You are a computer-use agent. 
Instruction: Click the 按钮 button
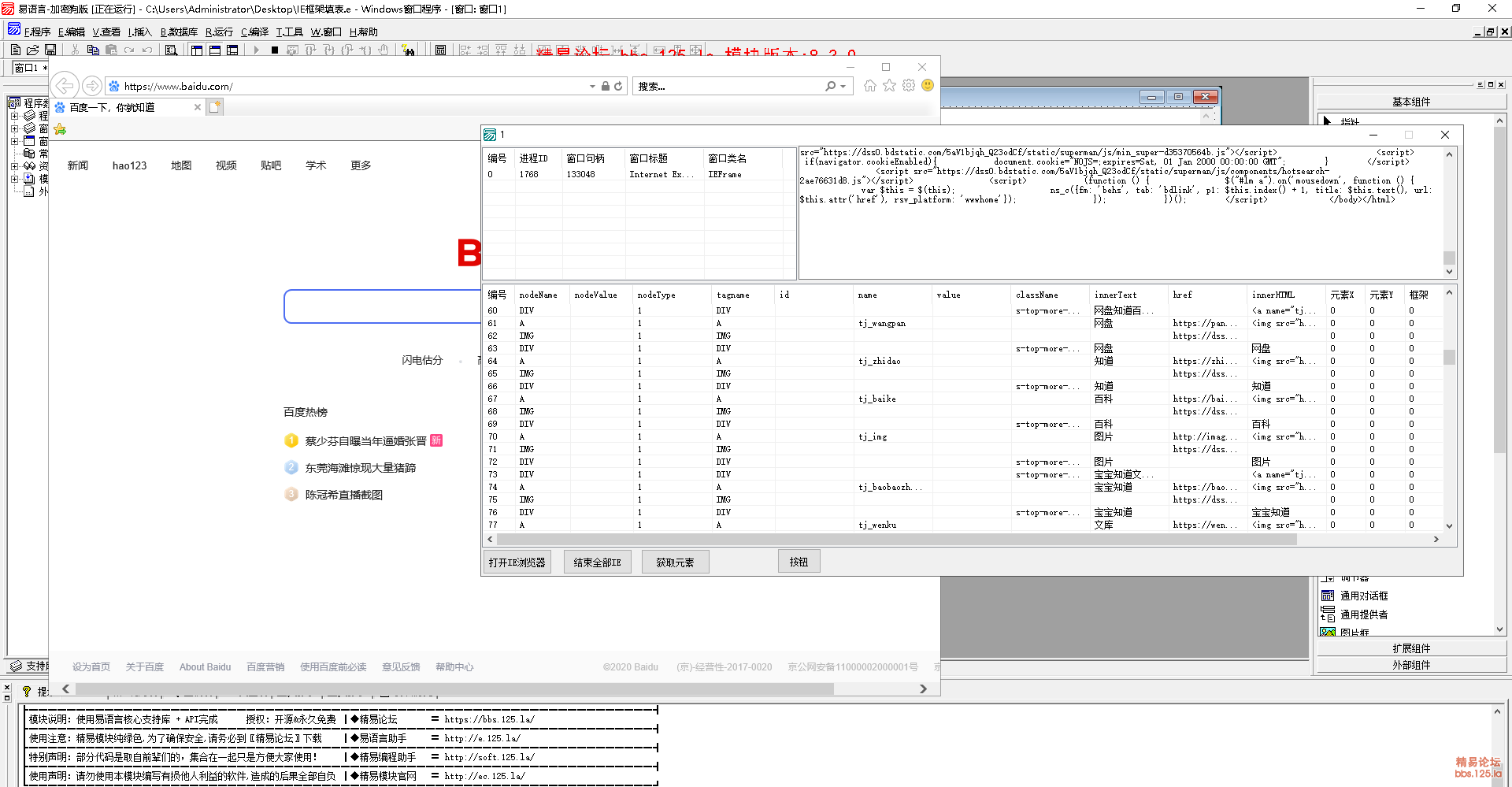click(799, 562)
